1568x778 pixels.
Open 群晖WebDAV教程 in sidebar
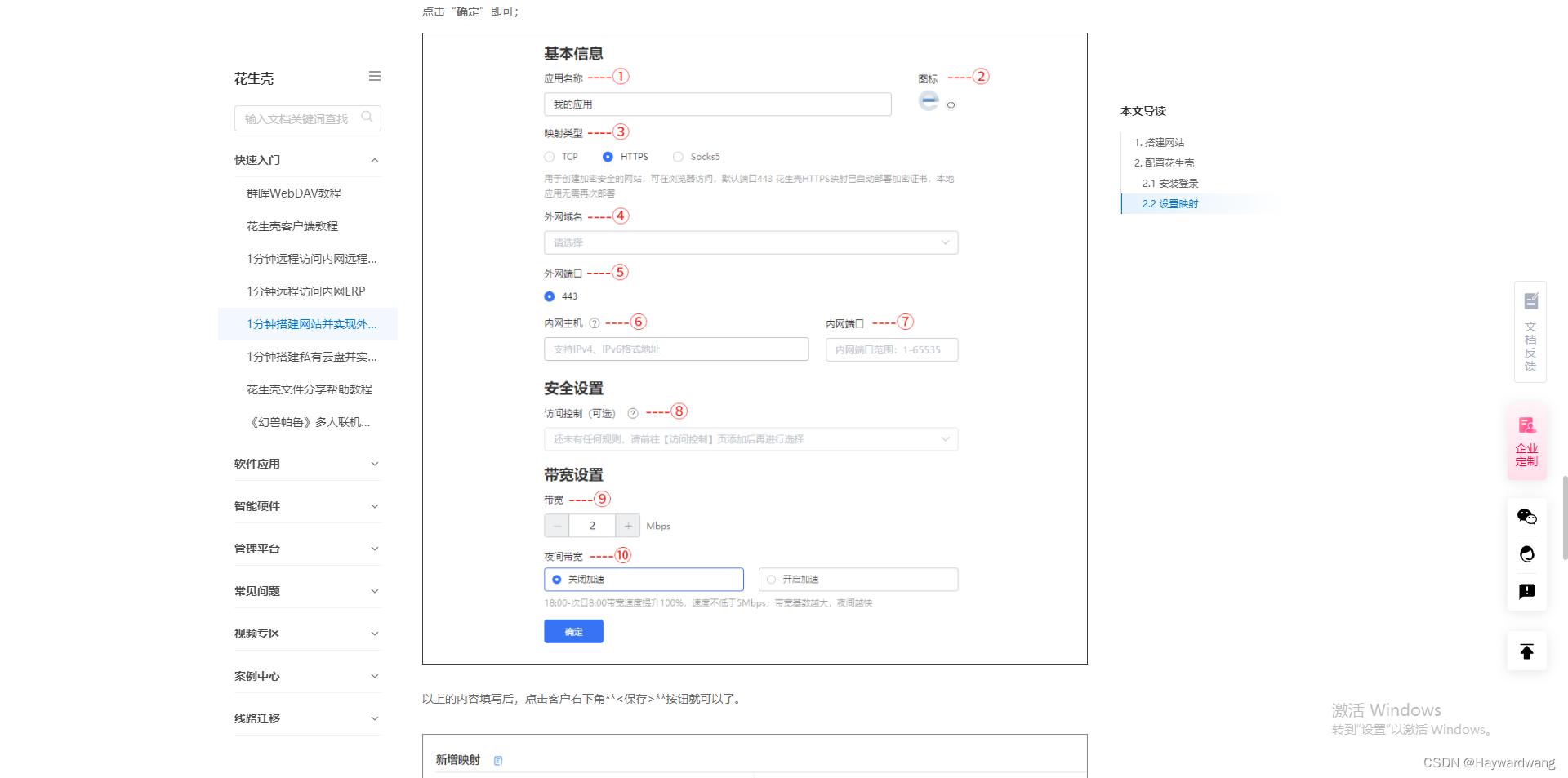[x=294, y=193]
